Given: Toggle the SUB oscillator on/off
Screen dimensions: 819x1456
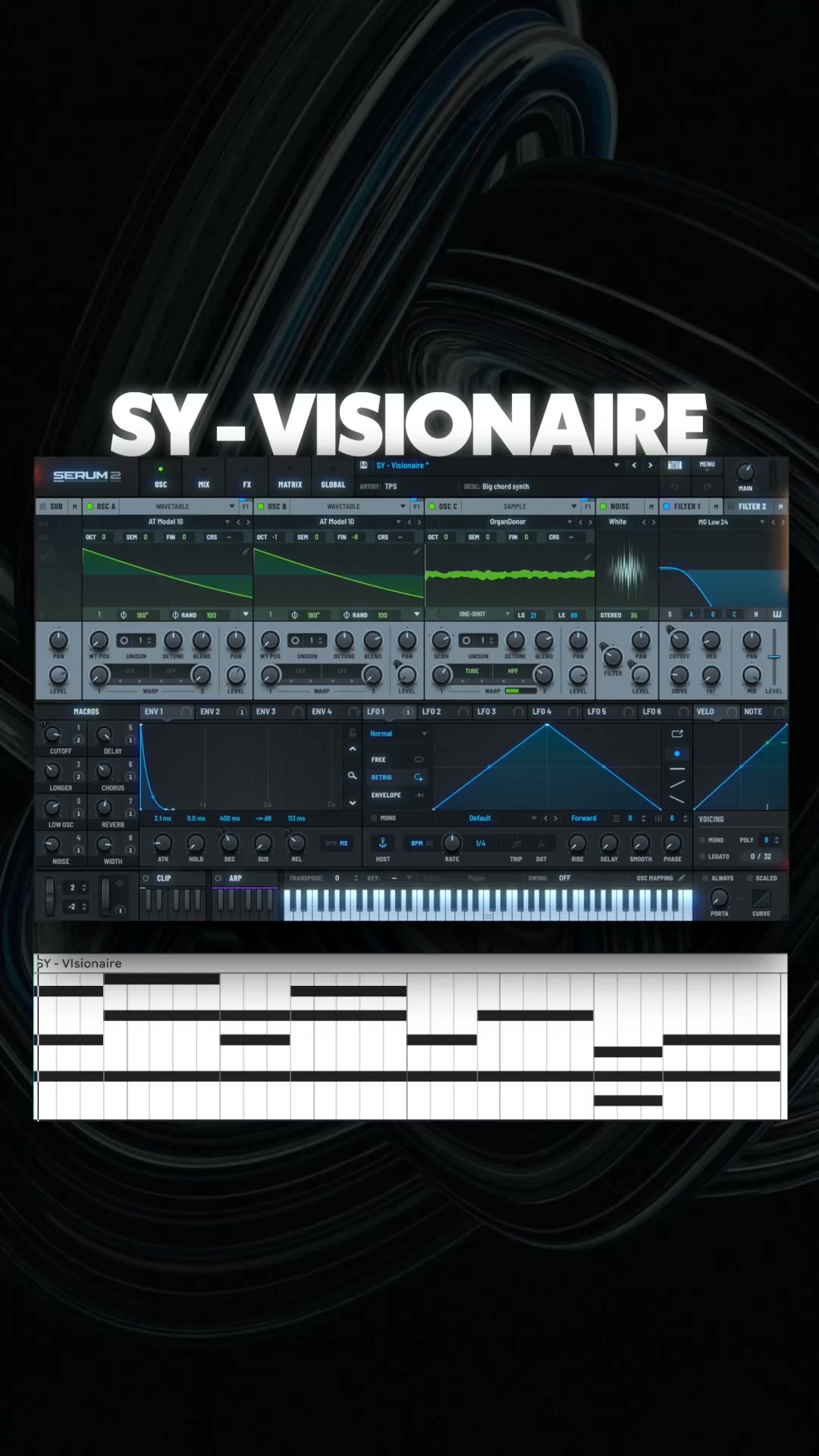Looking at the screenshot, I should pyautogui.click(x=43, y=507).
